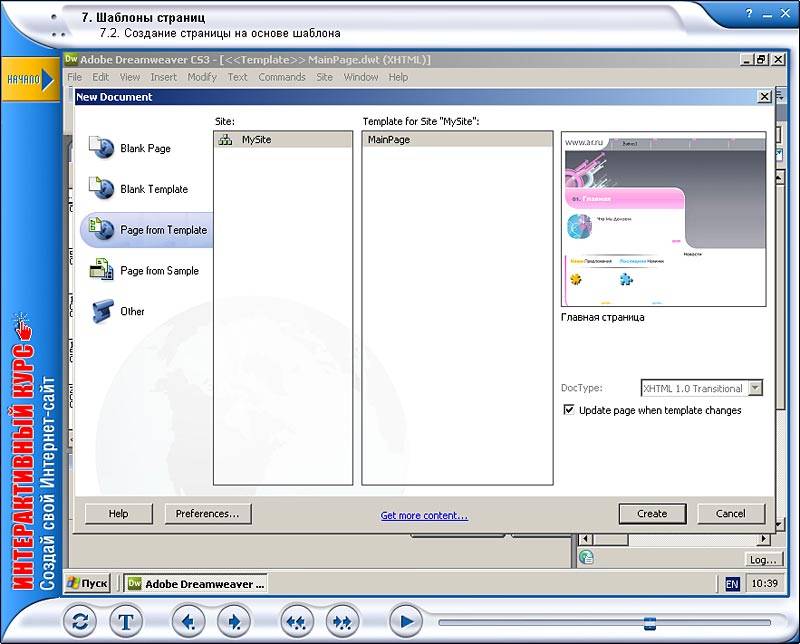
Task: Open the DocType dropdown
Action: pyautogui.click(x=756, y=388)
